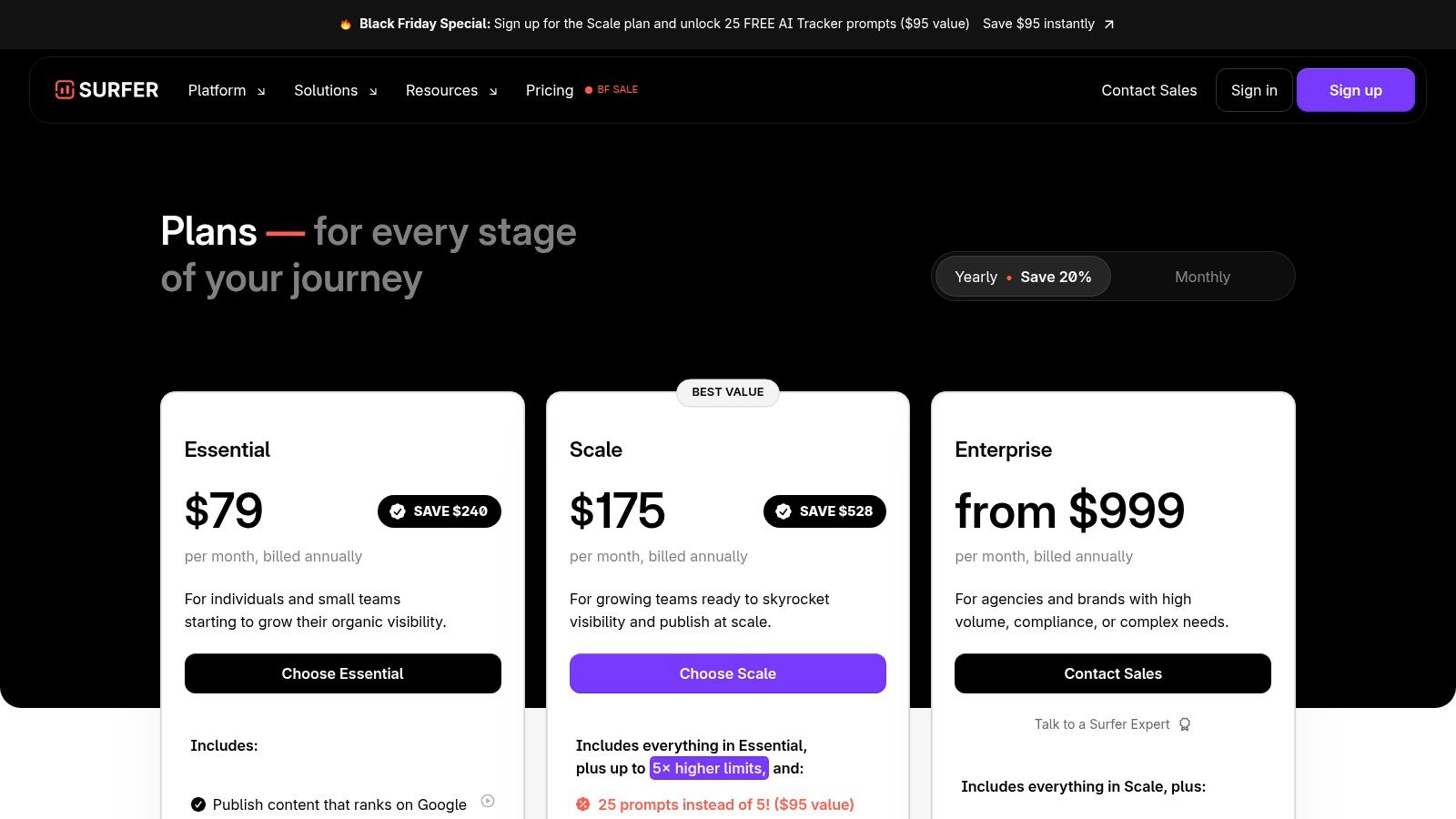The width and height of the screenshot is (1456, 819).
Task: Select Yearly billing with Save 20%
Action: click(x=1021, y=277)
